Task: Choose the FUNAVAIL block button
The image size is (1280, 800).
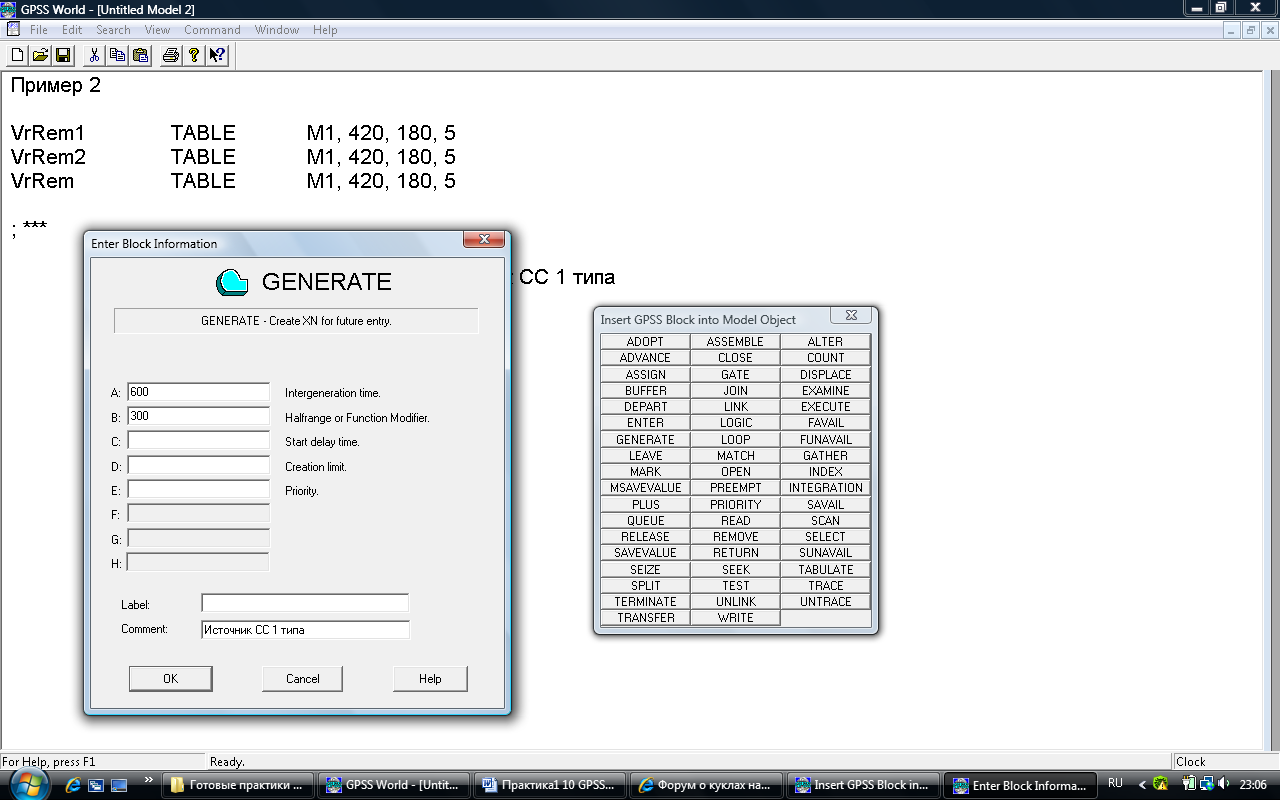Action: 826,439
